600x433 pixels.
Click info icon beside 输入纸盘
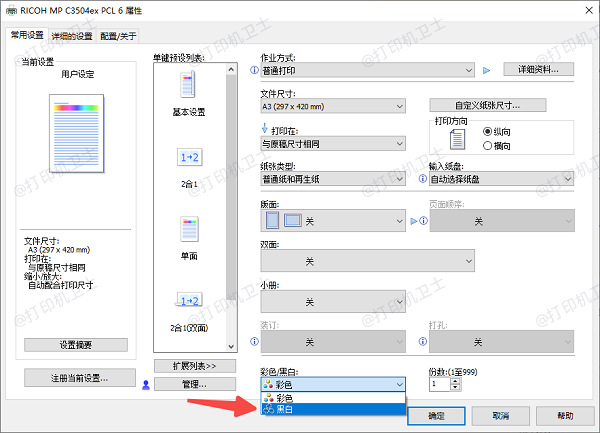pyautogui.click(x=422, y=179)
